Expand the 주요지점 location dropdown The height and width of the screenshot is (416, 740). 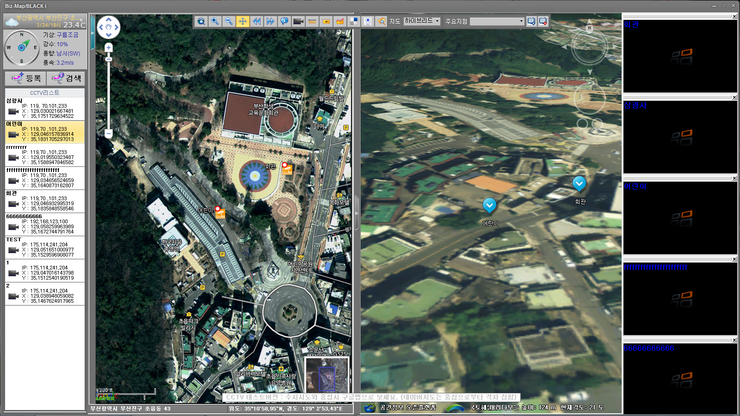point(524,21)
